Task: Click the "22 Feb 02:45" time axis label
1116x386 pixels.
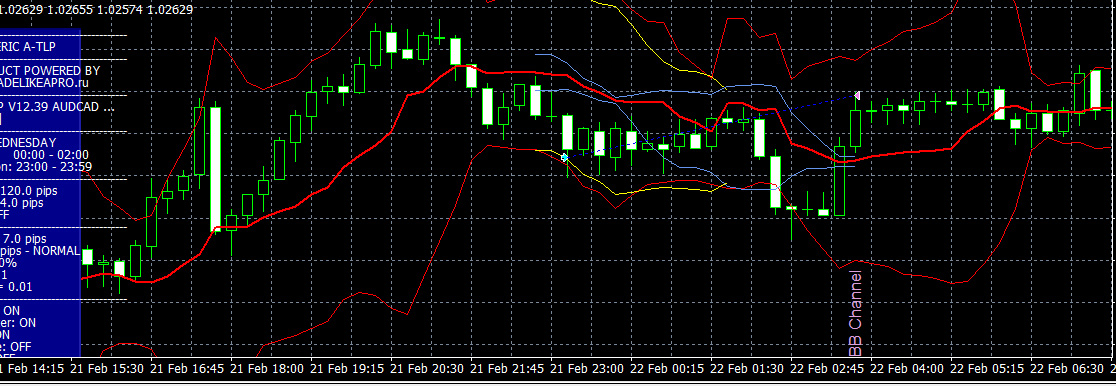Action: pyautogui.click(x=827, y=369)
